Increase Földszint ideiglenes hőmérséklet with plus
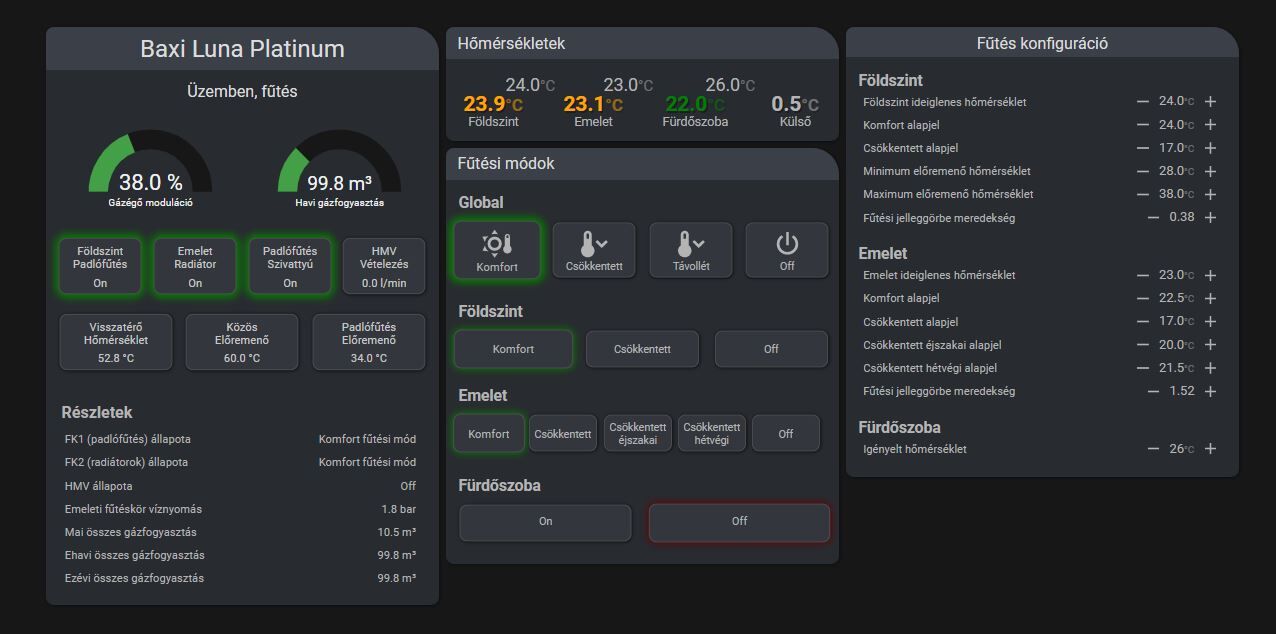Image resolution: width=1276 pixels, height=634 pixels. (x=1210, y=102)
